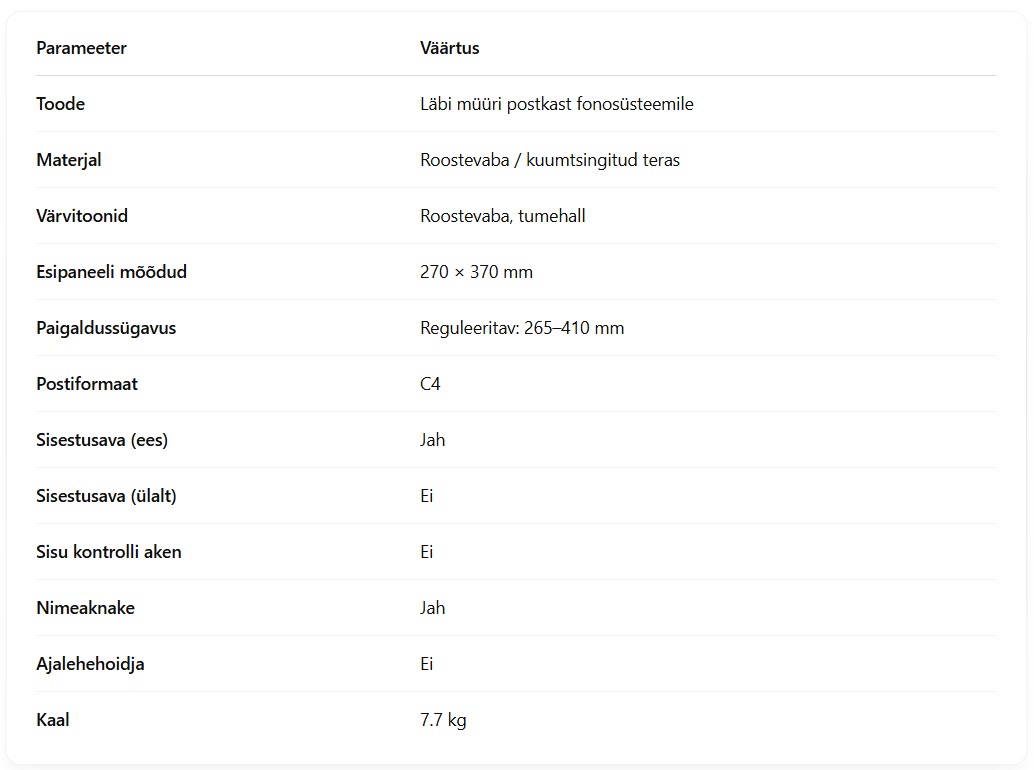Click the Jah value for Nimeaknake

433,608
